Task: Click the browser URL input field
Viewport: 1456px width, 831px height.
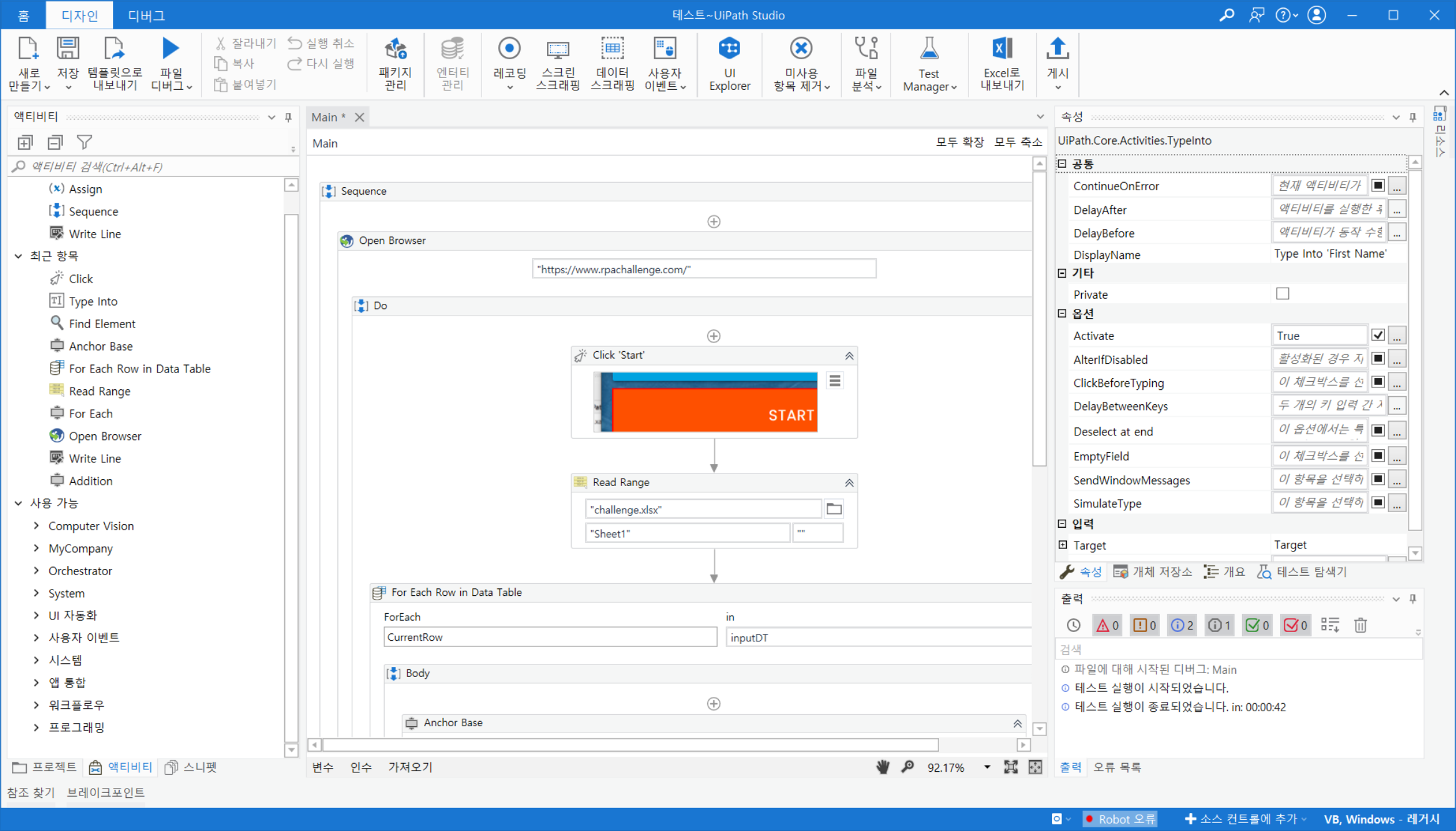Action: [x=703, y=269]
